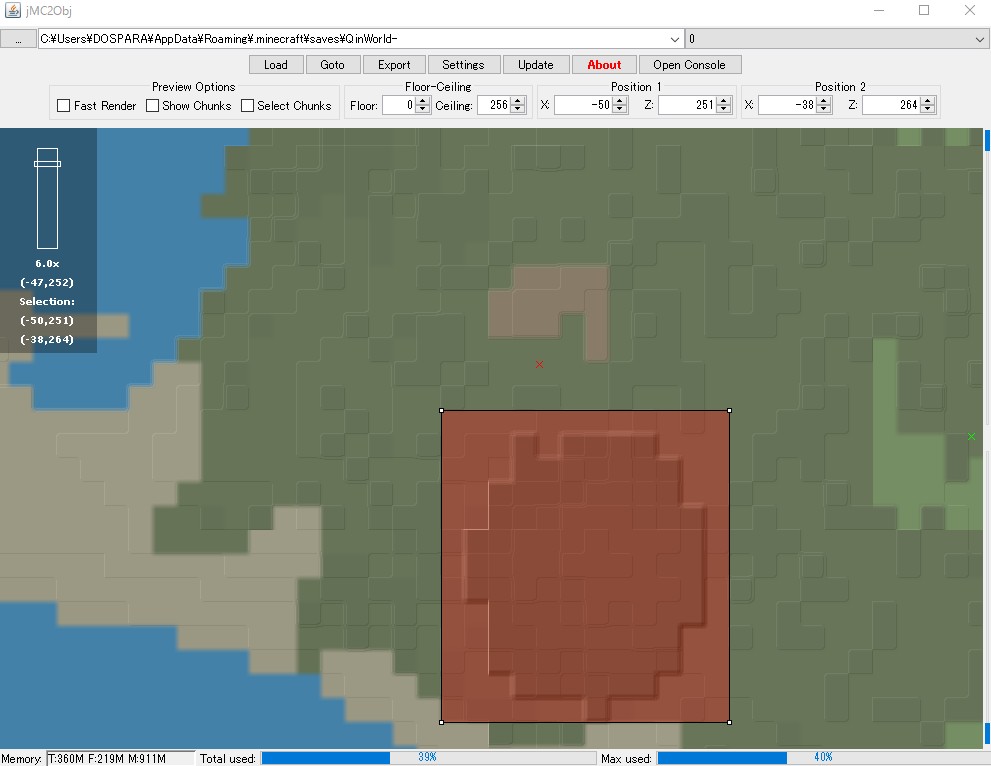The width and height of the screenshot is (991, 766).
Task: Open the About dialog
Action: click(x=604, y=64)
